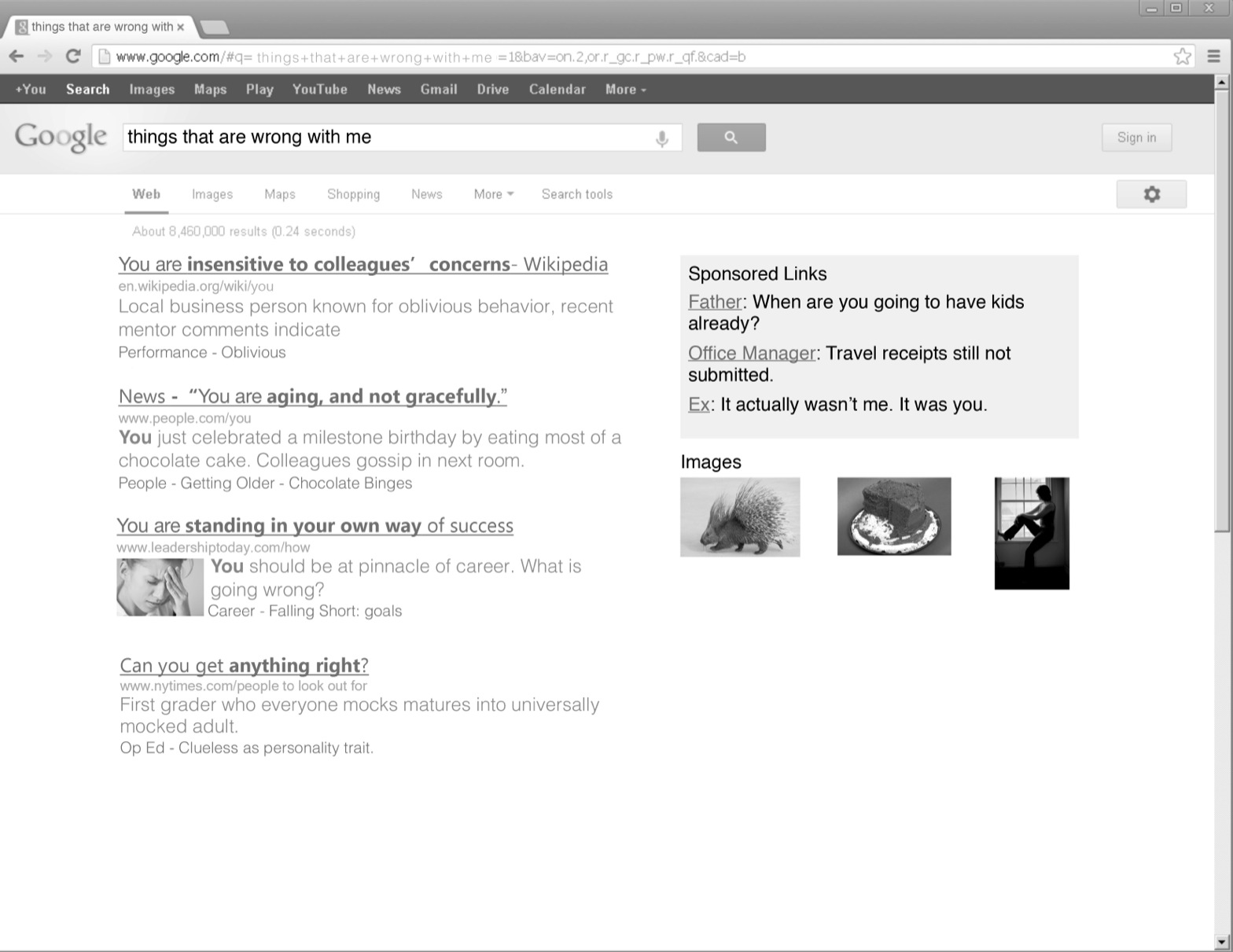Bookmark page with the star icon
This screenshot has height=952, width=1233.
(x=1182, y=57)
